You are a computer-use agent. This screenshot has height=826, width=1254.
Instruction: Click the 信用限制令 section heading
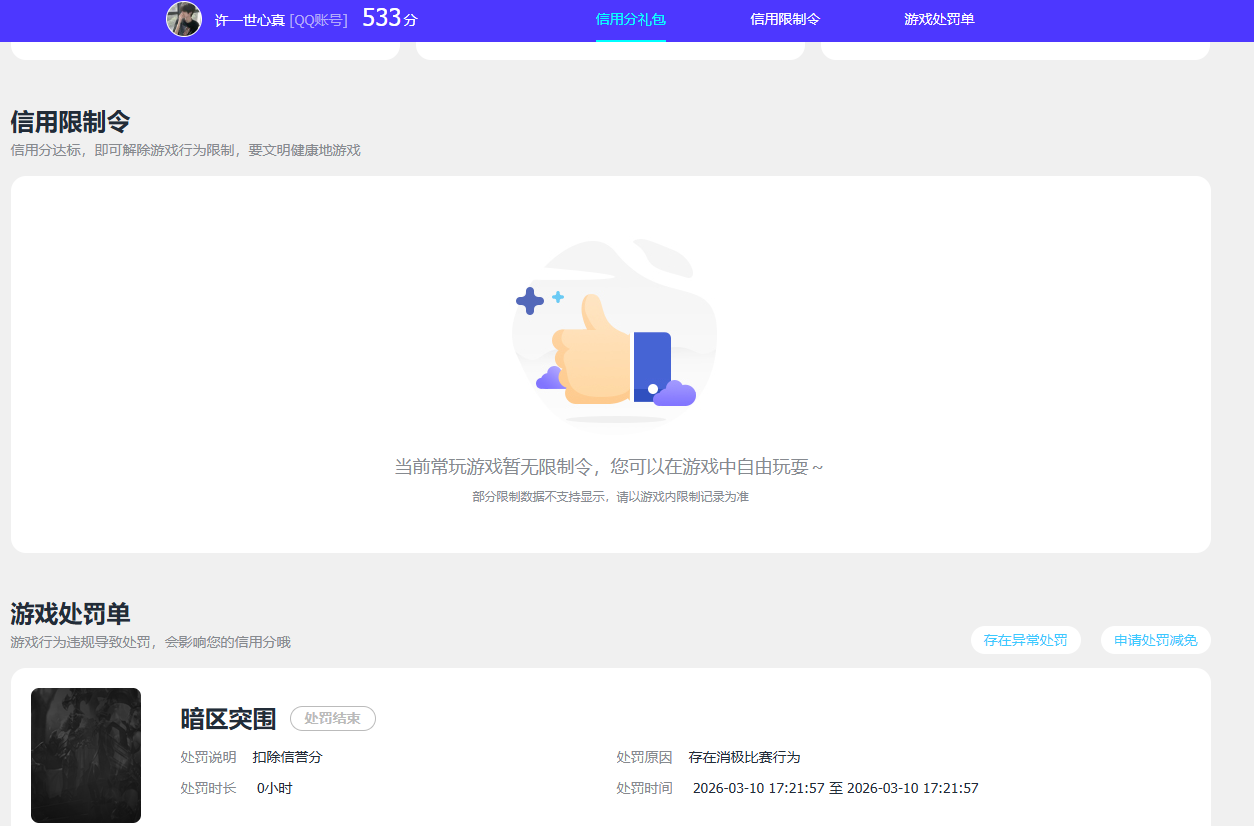70,122
